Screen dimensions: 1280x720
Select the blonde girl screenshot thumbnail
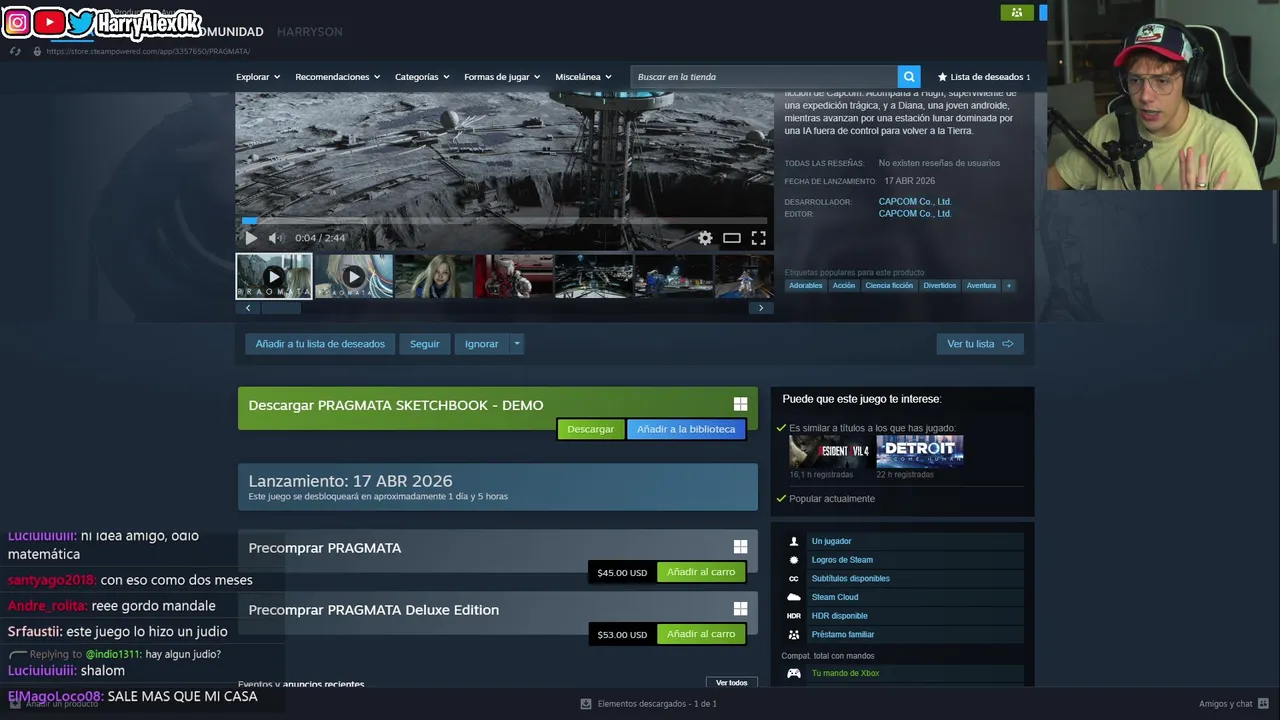coord(434,276)
